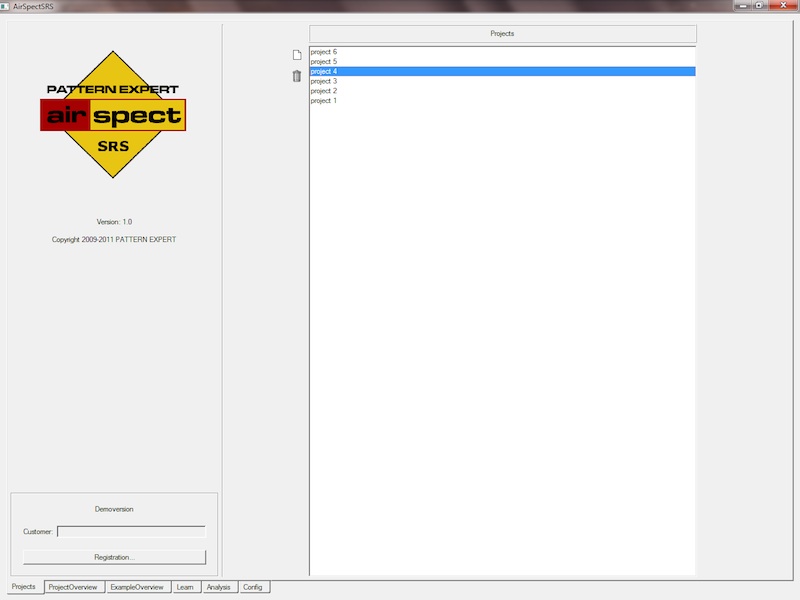The height and width of the screenshot is (600, 800).
Task: Open the ExampleOverview tab
Action: [x=137, y=587]
